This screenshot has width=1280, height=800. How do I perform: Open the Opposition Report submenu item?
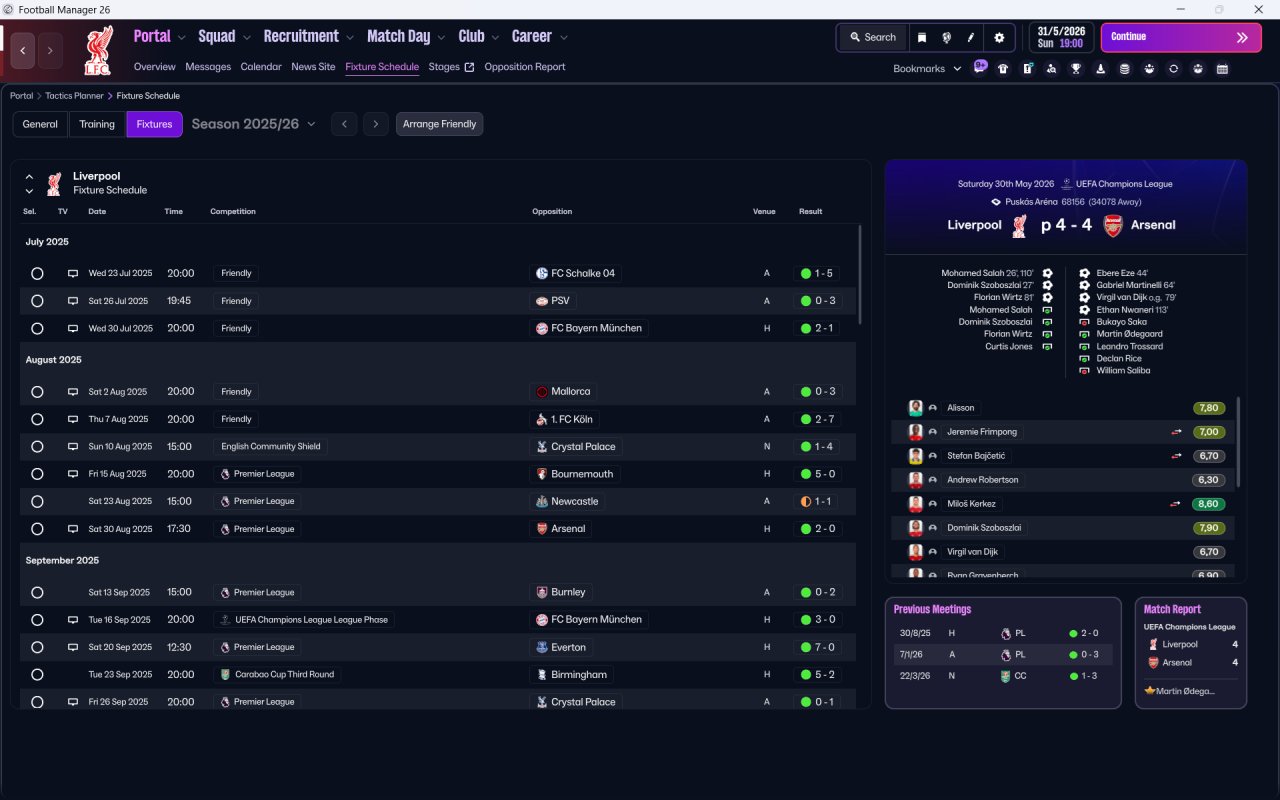(x=525, y=67)
